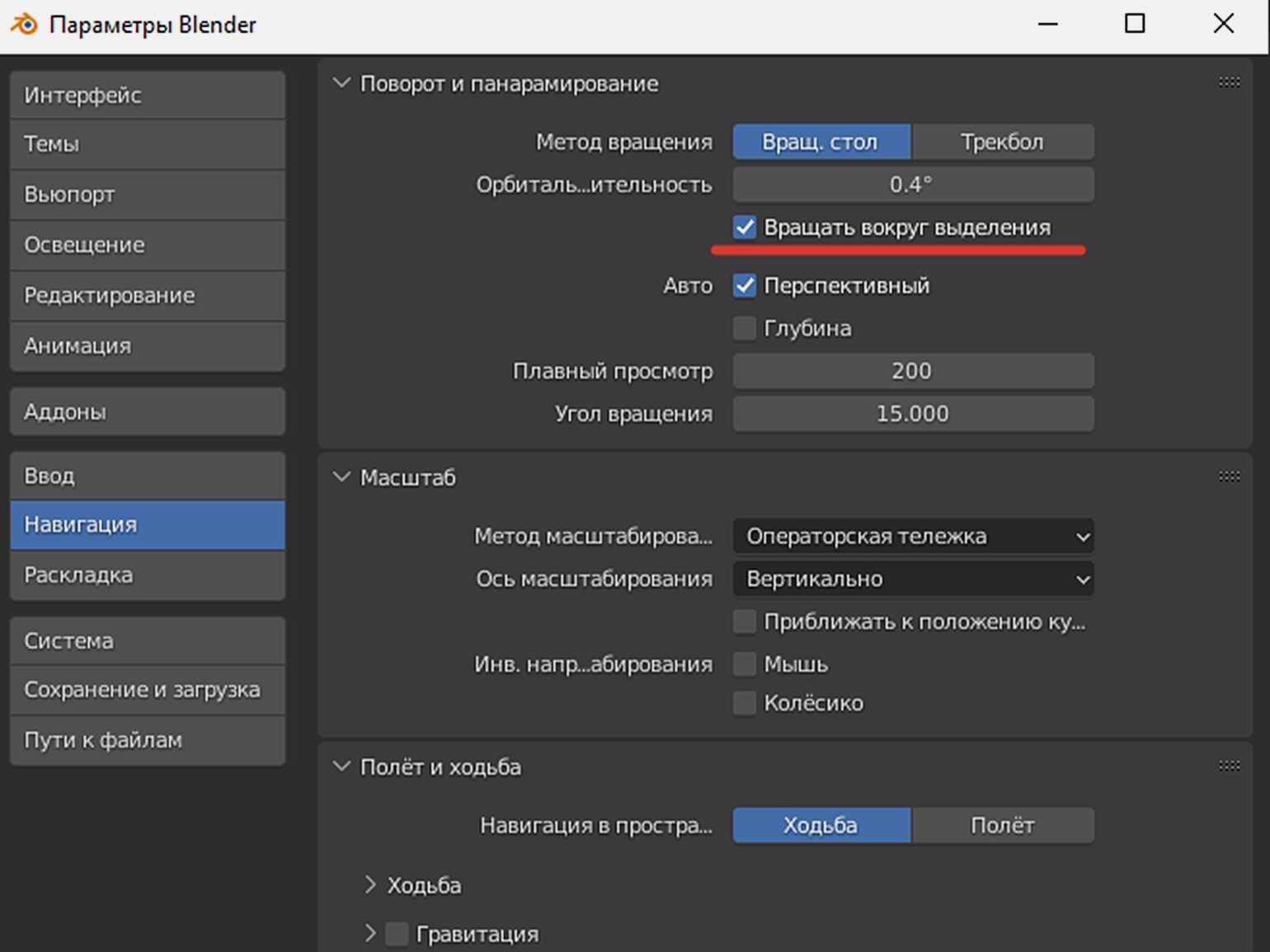
Task: Select Трекбол rotation method
Action: [x=1003, y=143]
